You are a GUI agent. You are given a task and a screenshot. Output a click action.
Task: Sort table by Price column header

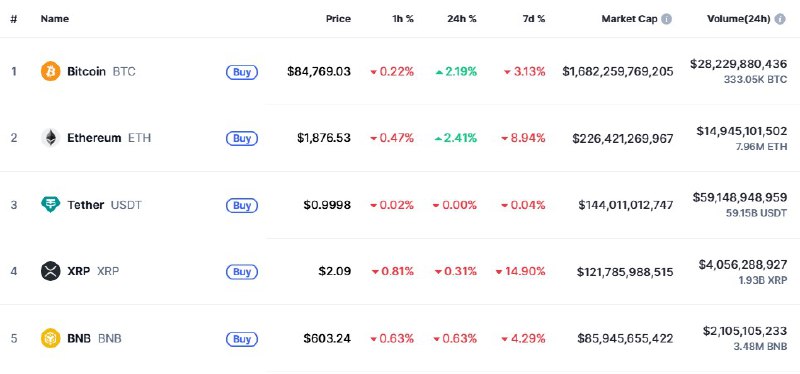(x=338, y=19)
